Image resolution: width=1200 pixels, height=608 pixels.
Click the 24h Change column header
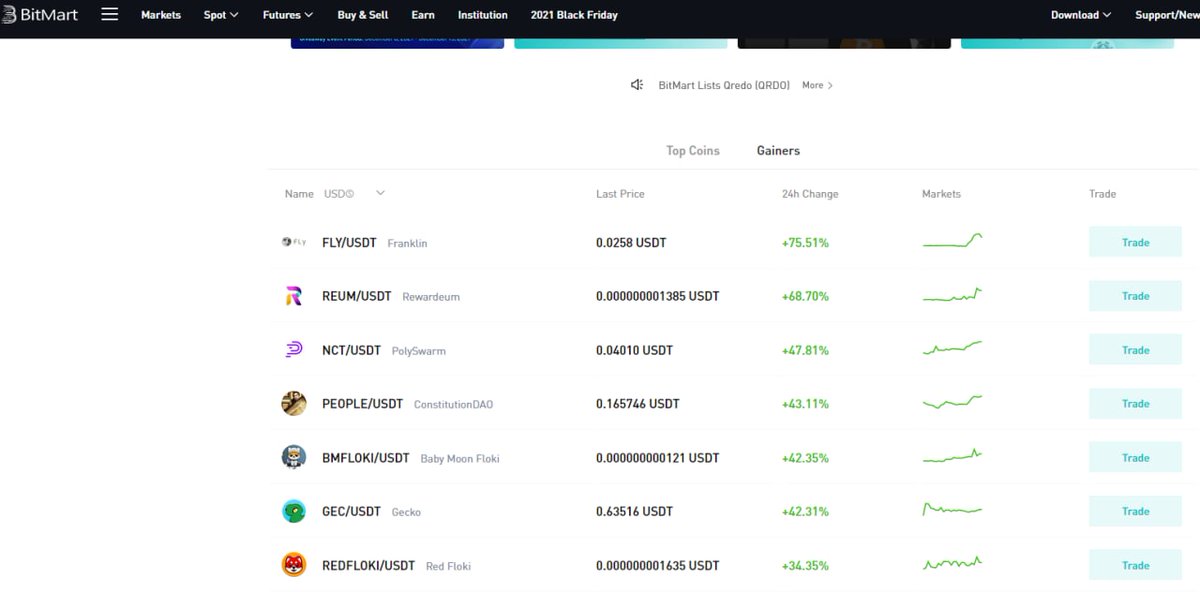pyautogui.click(x=810, y=194)
